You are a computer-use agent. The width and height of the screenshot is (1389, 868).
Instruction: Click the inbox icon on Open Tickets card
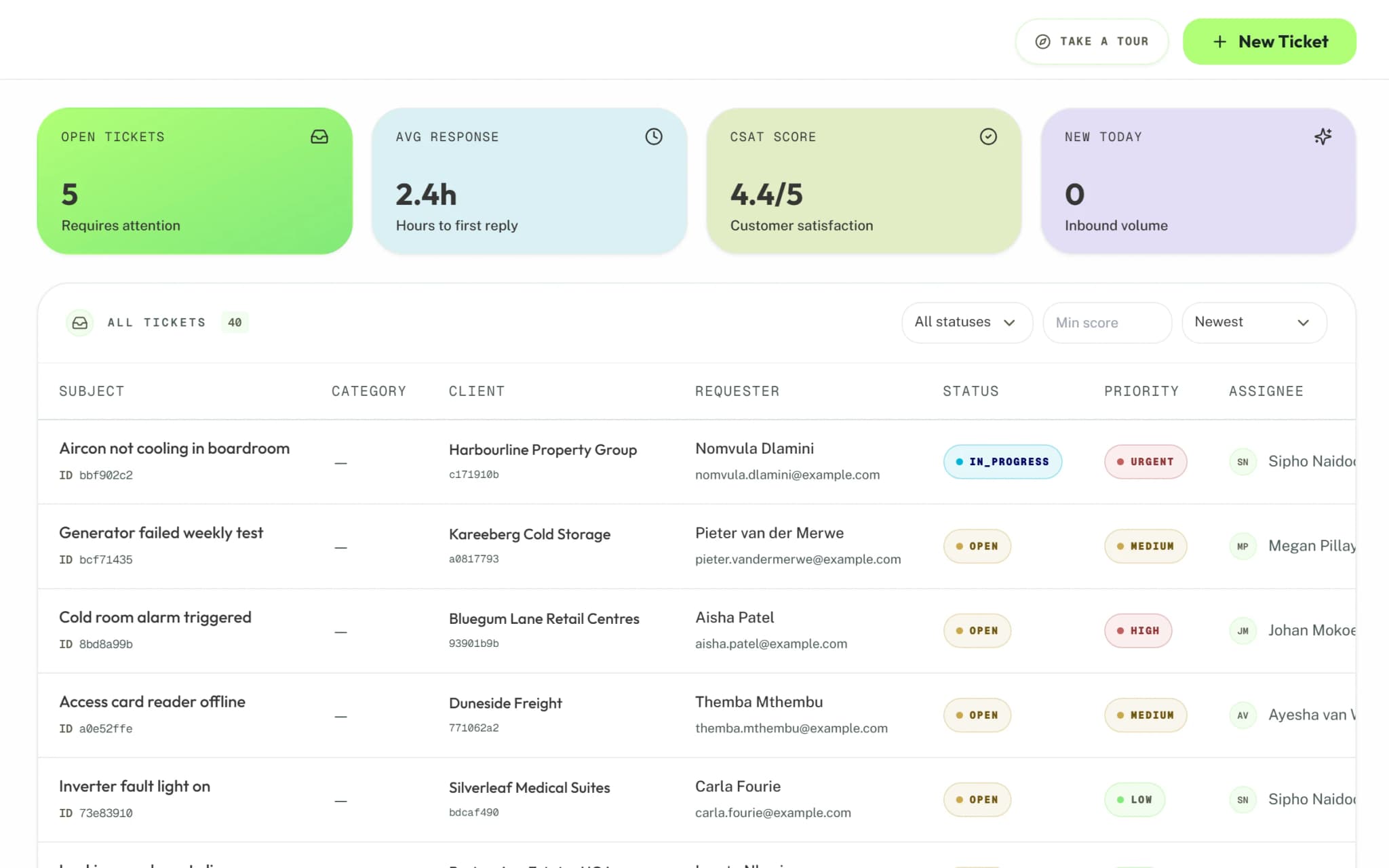tap(319, 137)
